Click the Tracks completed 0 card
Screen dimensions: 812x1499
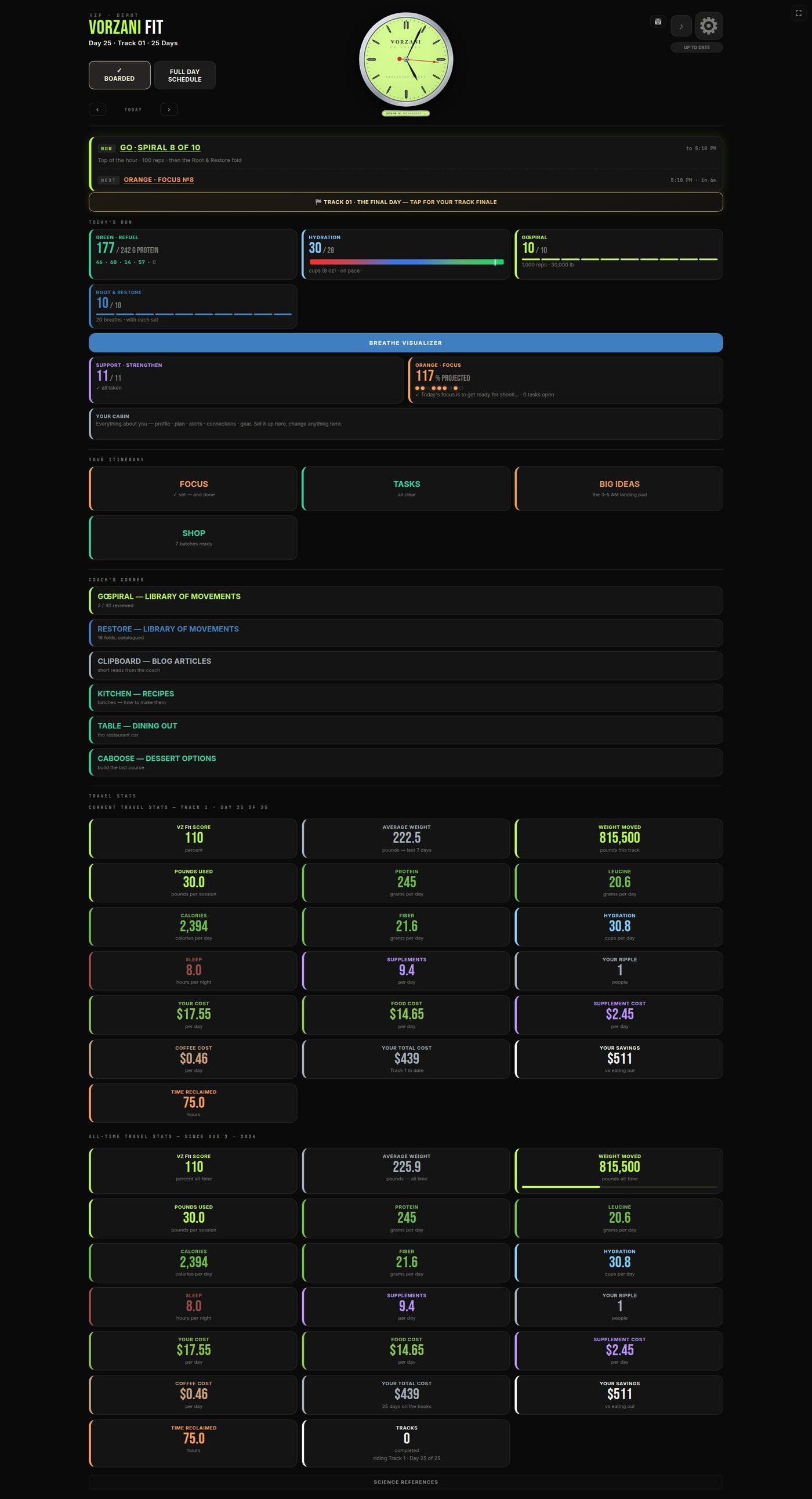click(x=406, y=1443)
